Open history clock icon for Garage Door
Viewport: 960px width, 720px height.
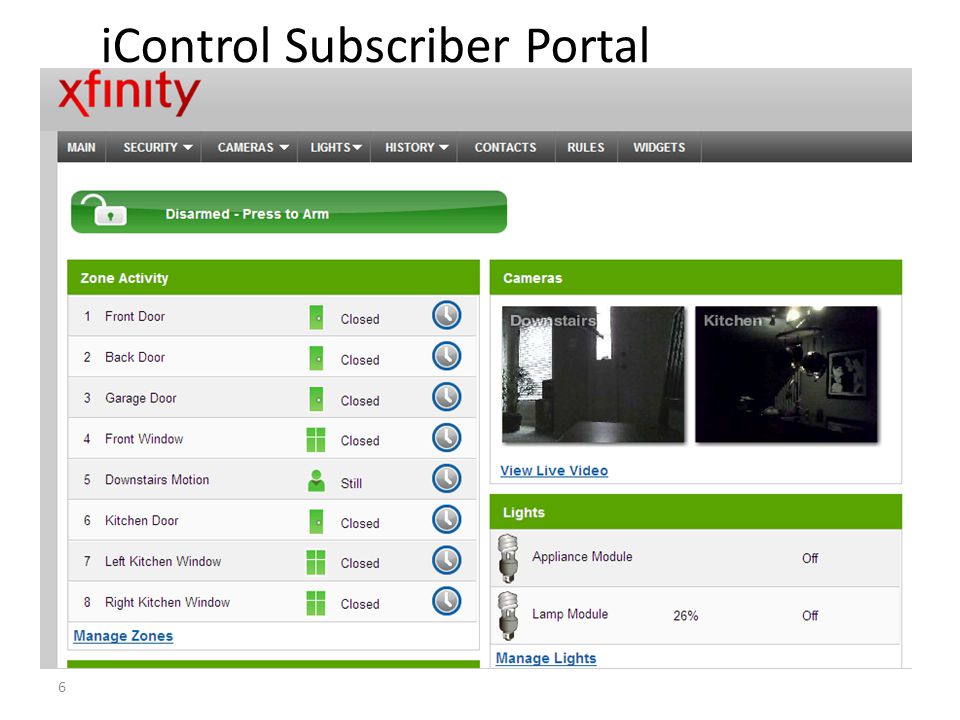446,397
